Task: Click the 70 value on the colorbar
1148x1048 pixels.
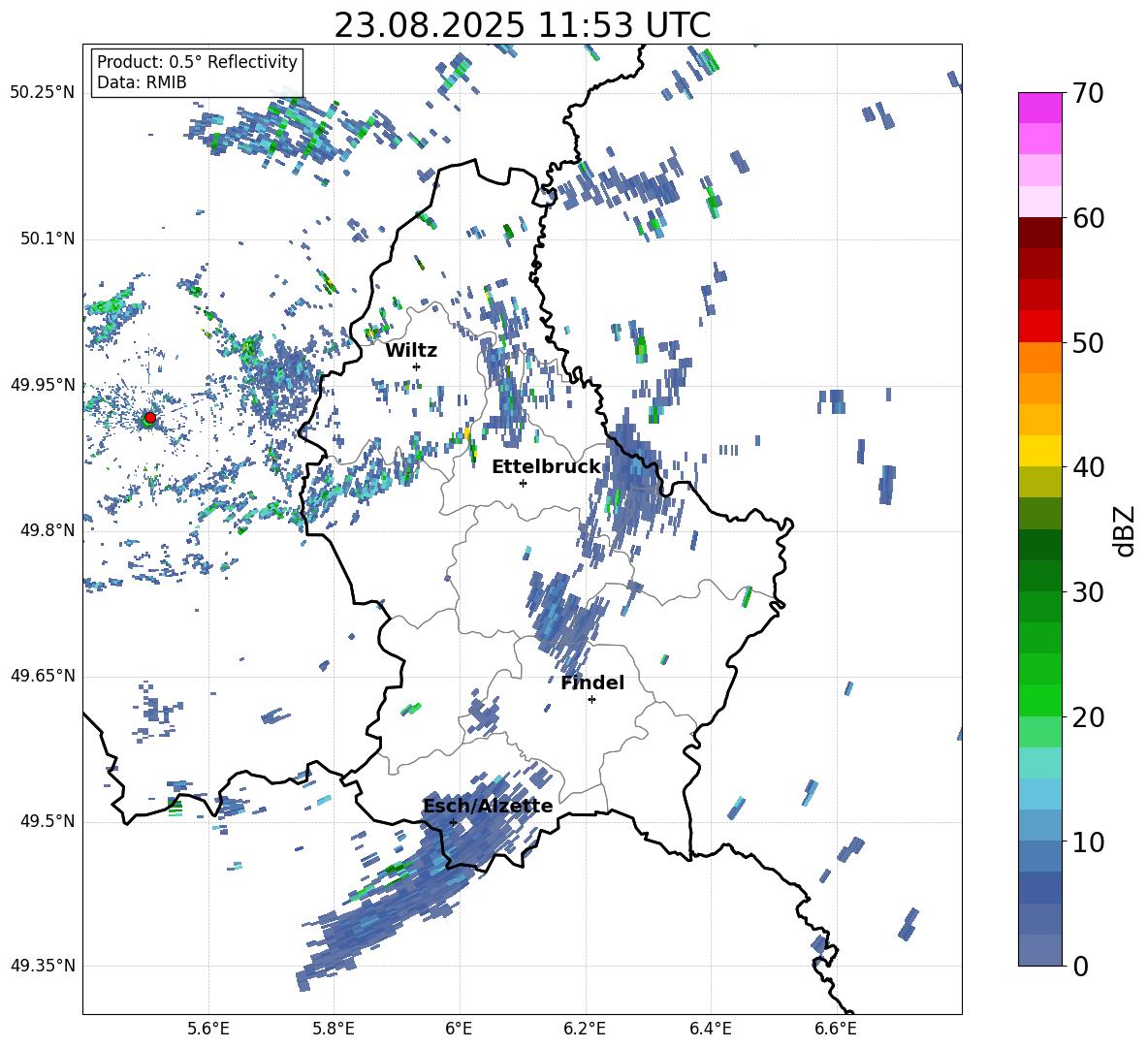Action: coord(1088,93)
